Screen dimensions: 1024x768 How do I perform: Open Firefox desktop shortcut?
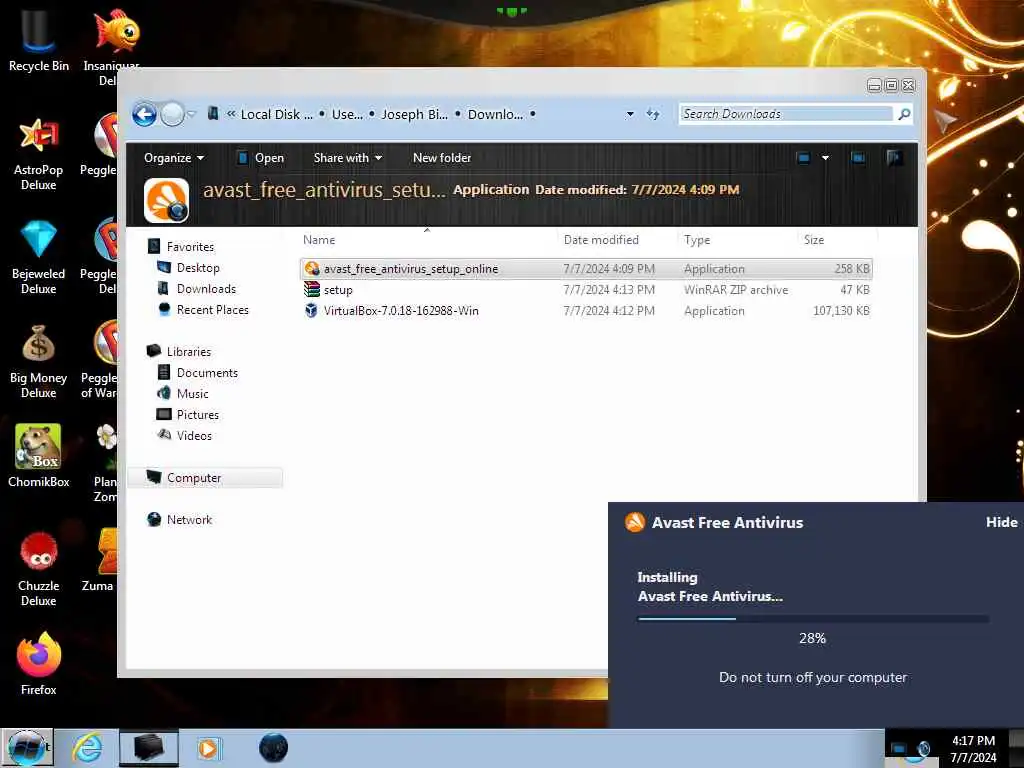[x=38, y=664]
